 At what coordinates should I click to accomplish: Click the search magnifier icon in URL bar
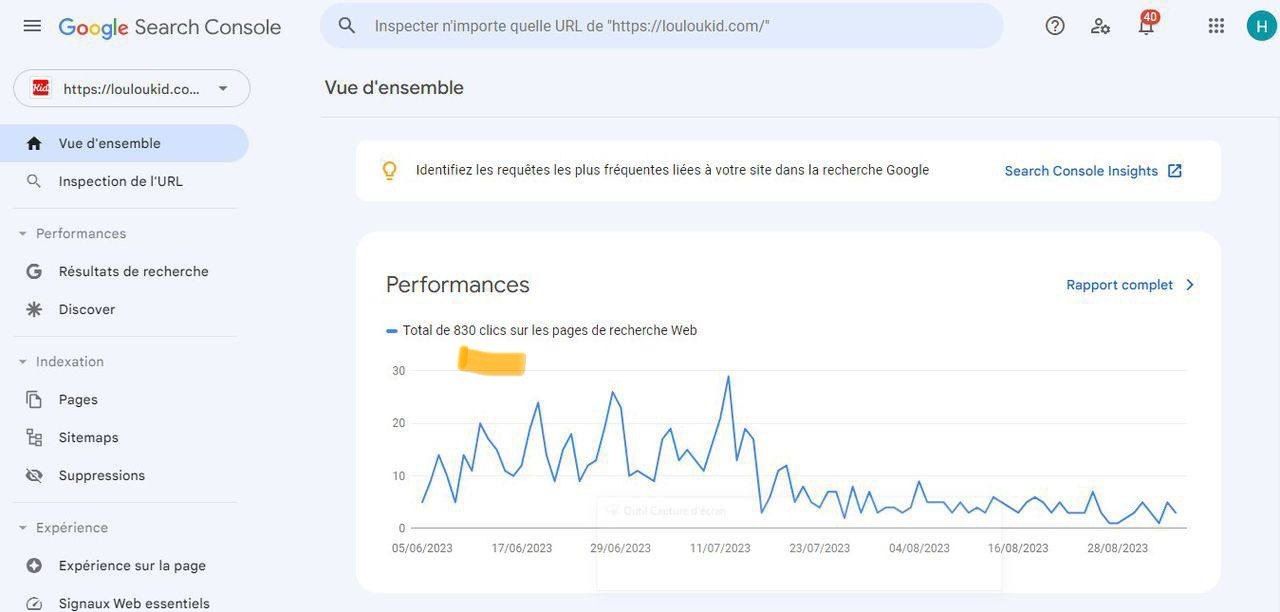pyautogui.click(x=347, y=26)
